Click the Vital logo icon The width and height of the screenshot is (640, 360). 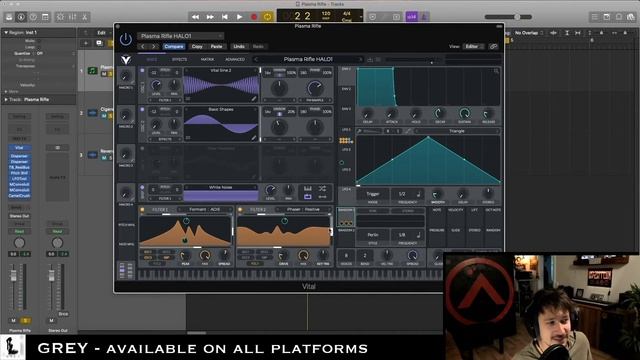[x=126, y=60]
